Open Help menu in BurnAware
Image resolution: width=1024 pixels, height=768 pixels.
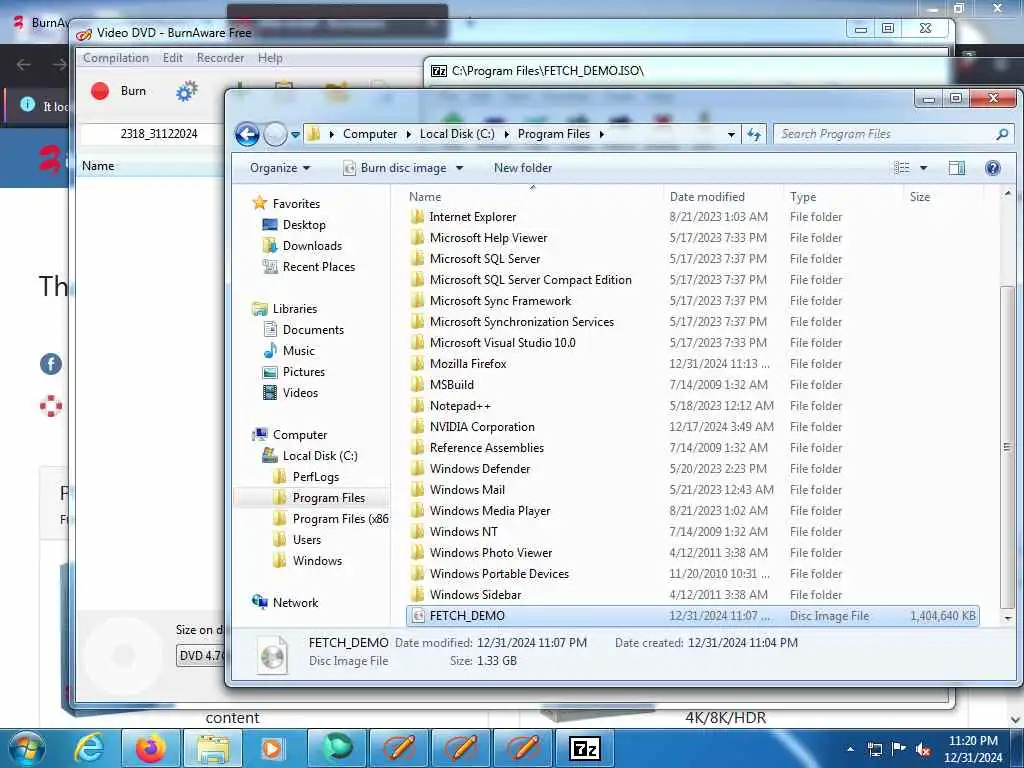(x=270, y=57)
